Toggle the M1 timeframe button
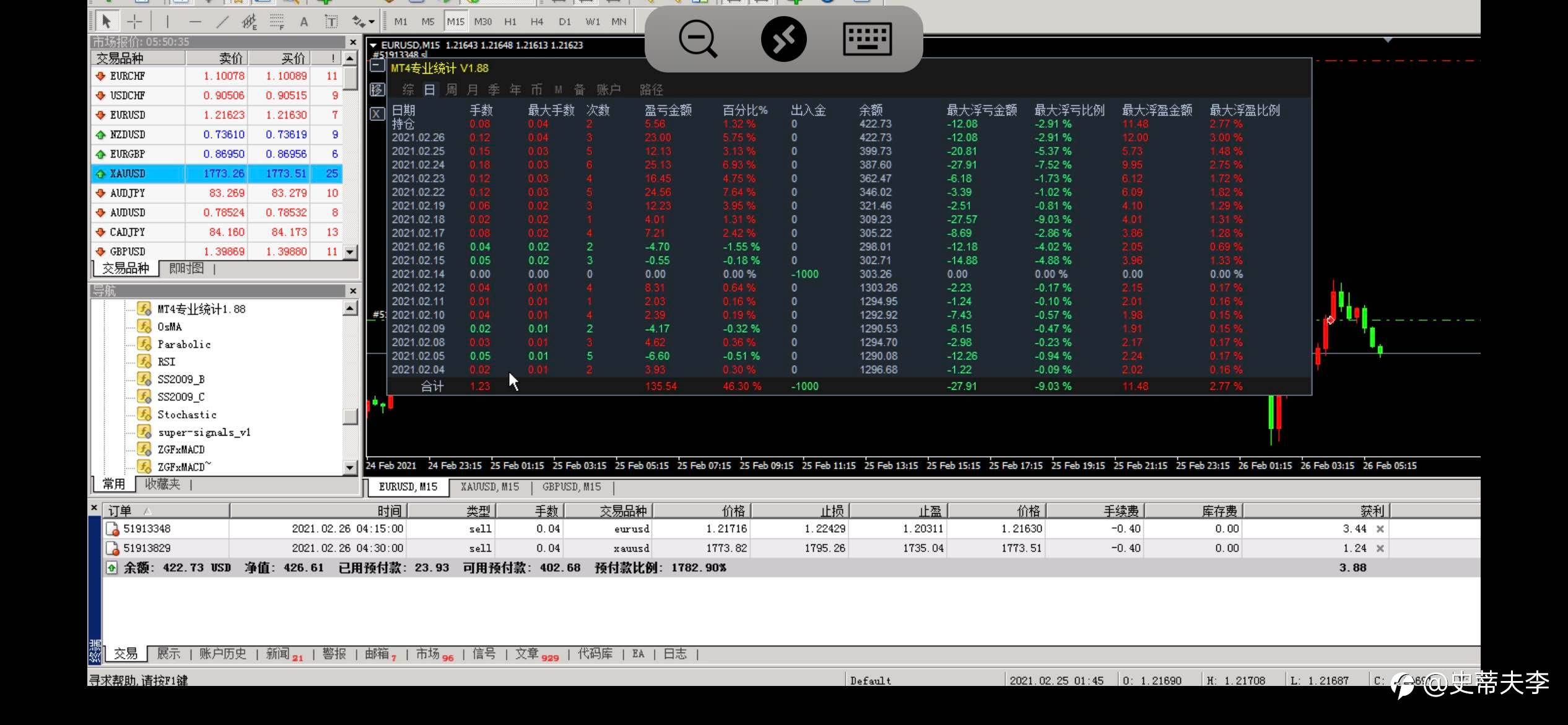 point(401,22)
